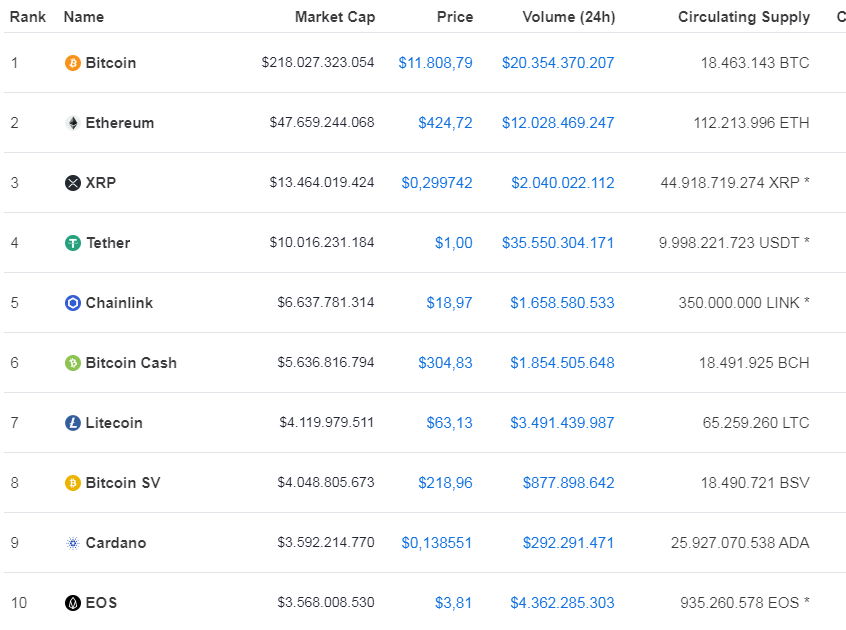Screen dimensions: 846x630
Task: Click the green Bitcoin Cash icon
Action: (73, 363)
